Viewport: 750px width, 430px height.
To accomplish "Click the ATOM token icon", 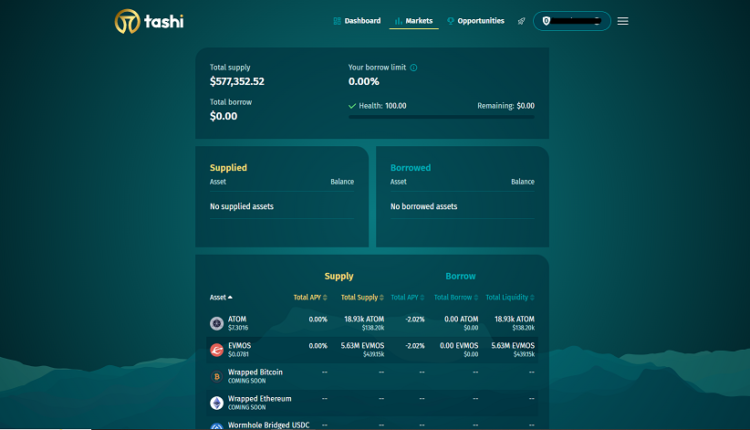I will point(216,323).
